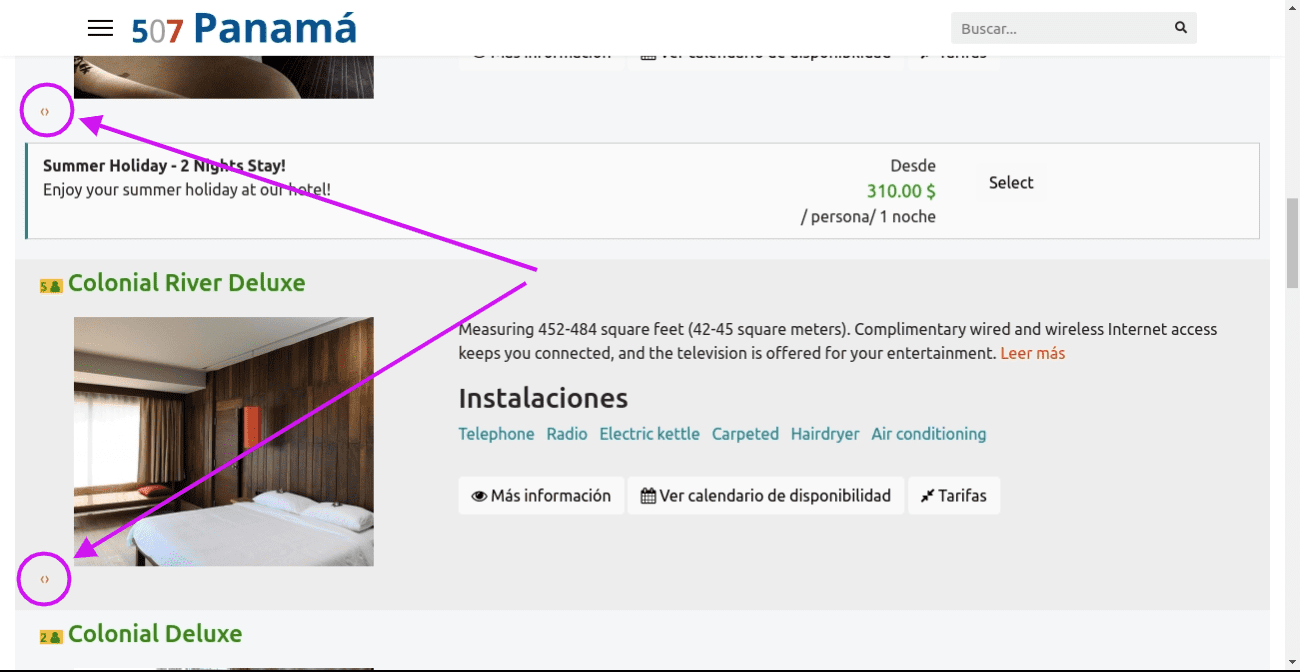
Task: Click the arrows above the Summer Holiday package
Action: pyautogui.click(x=45, y=112)
